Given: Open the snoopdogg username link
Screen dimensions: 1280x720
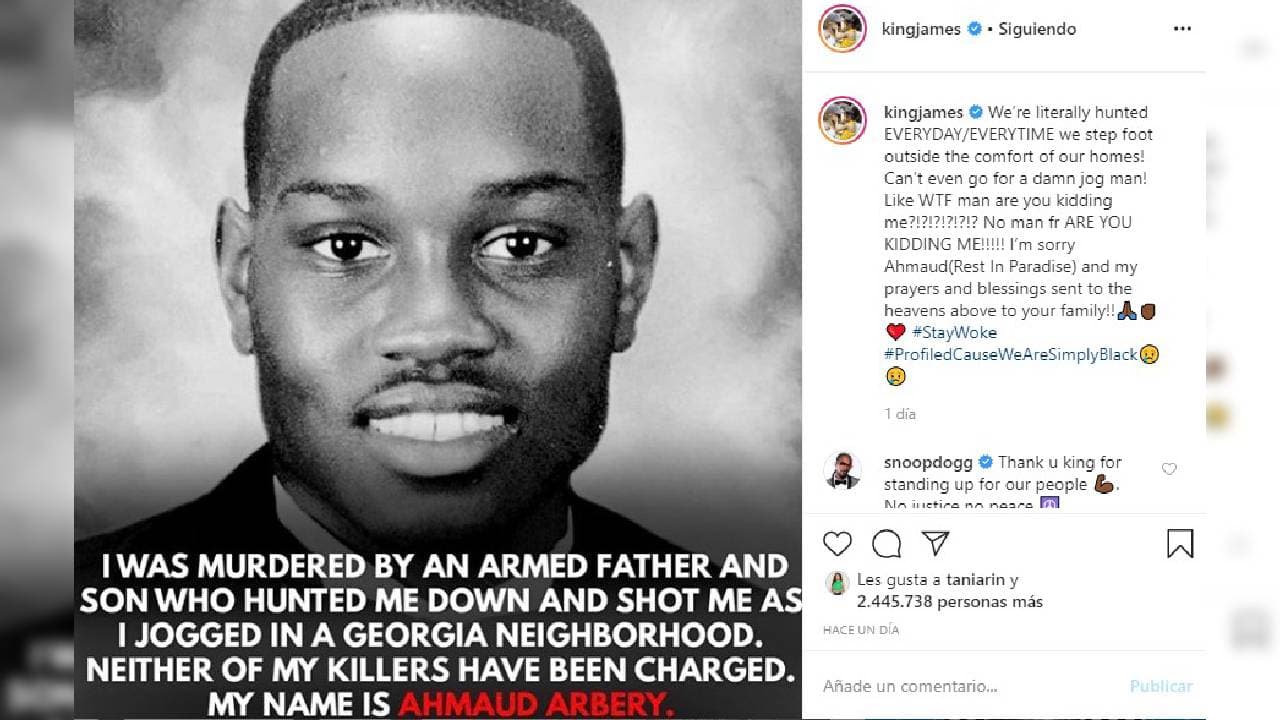Looking at the screenshot, I should point(928,462).
